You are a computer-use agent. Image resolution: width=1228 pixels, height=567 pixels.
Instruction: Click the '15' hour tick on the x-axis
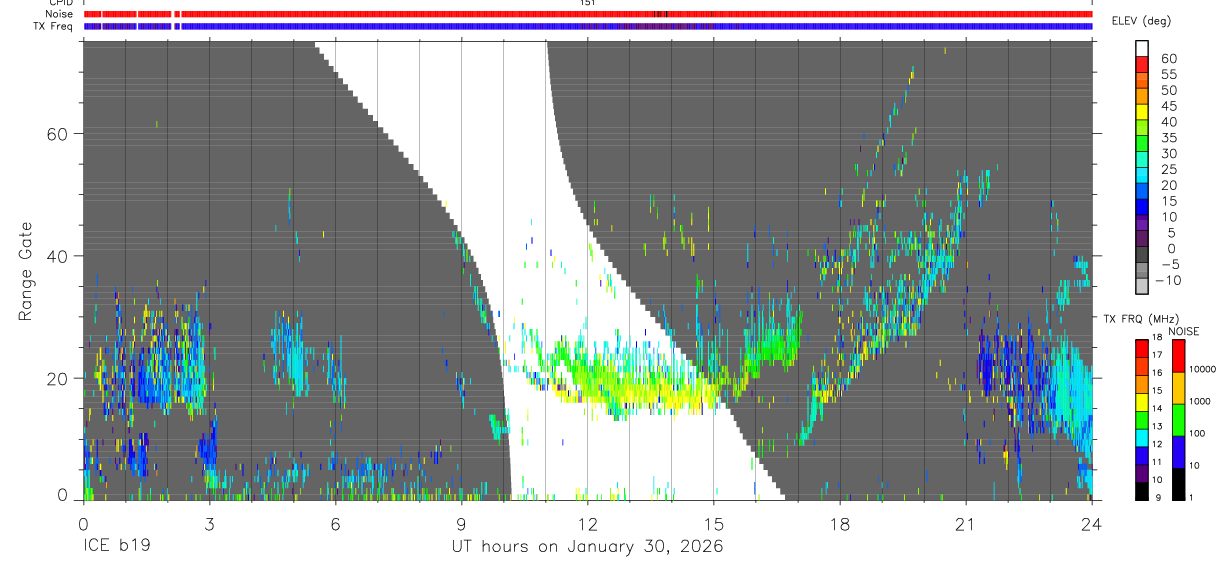coord(713,523)
